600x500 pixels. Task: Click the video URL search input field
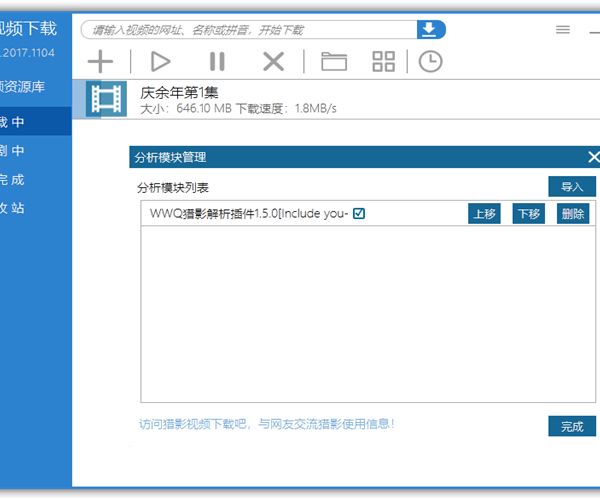point(250,29)
